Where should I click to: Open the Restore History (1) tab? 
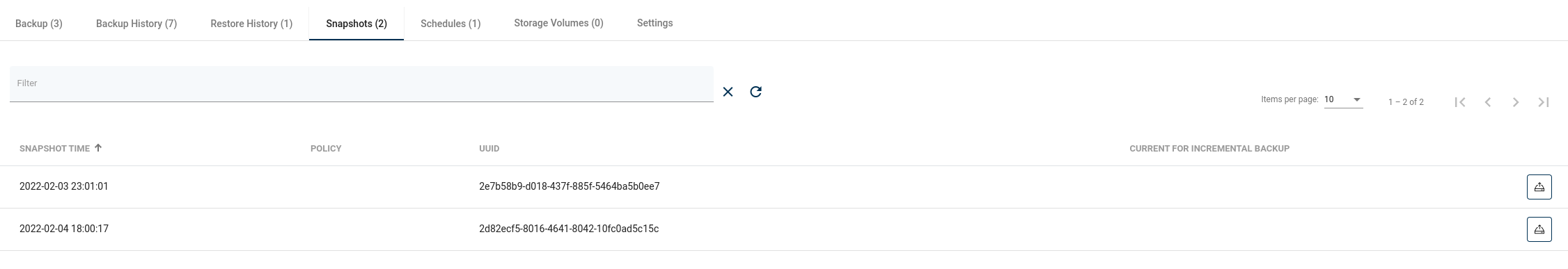[x=251, y=24]
